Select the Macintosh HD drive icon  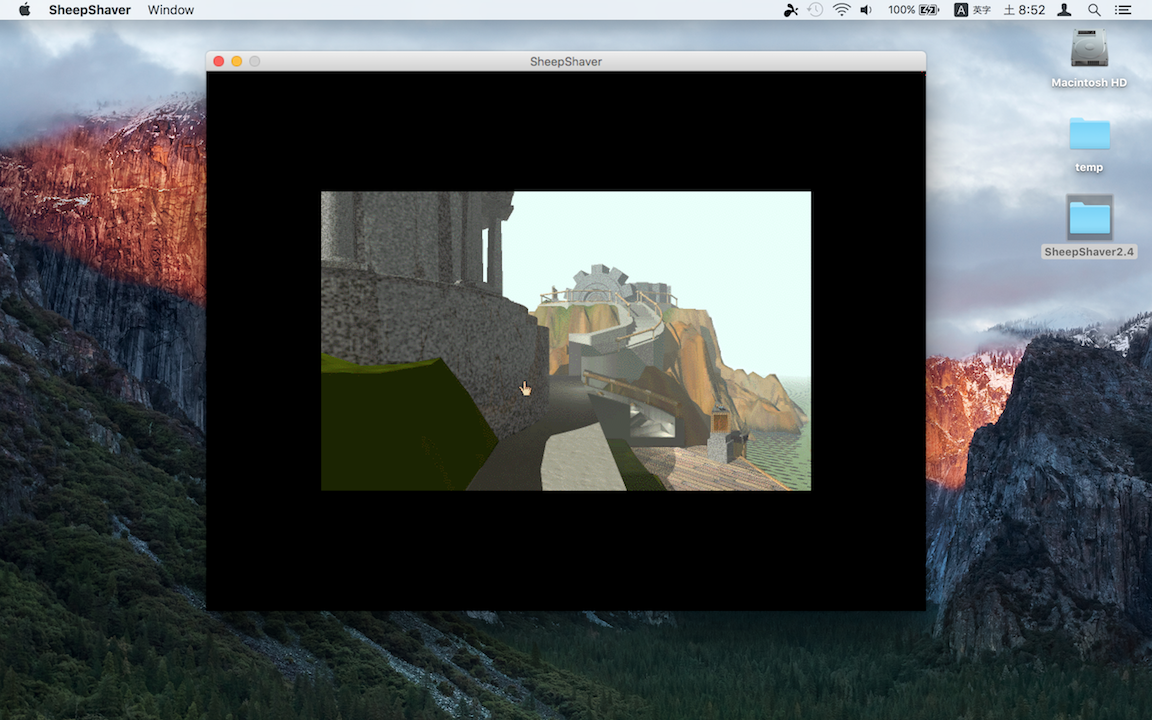pos(1089,48)
